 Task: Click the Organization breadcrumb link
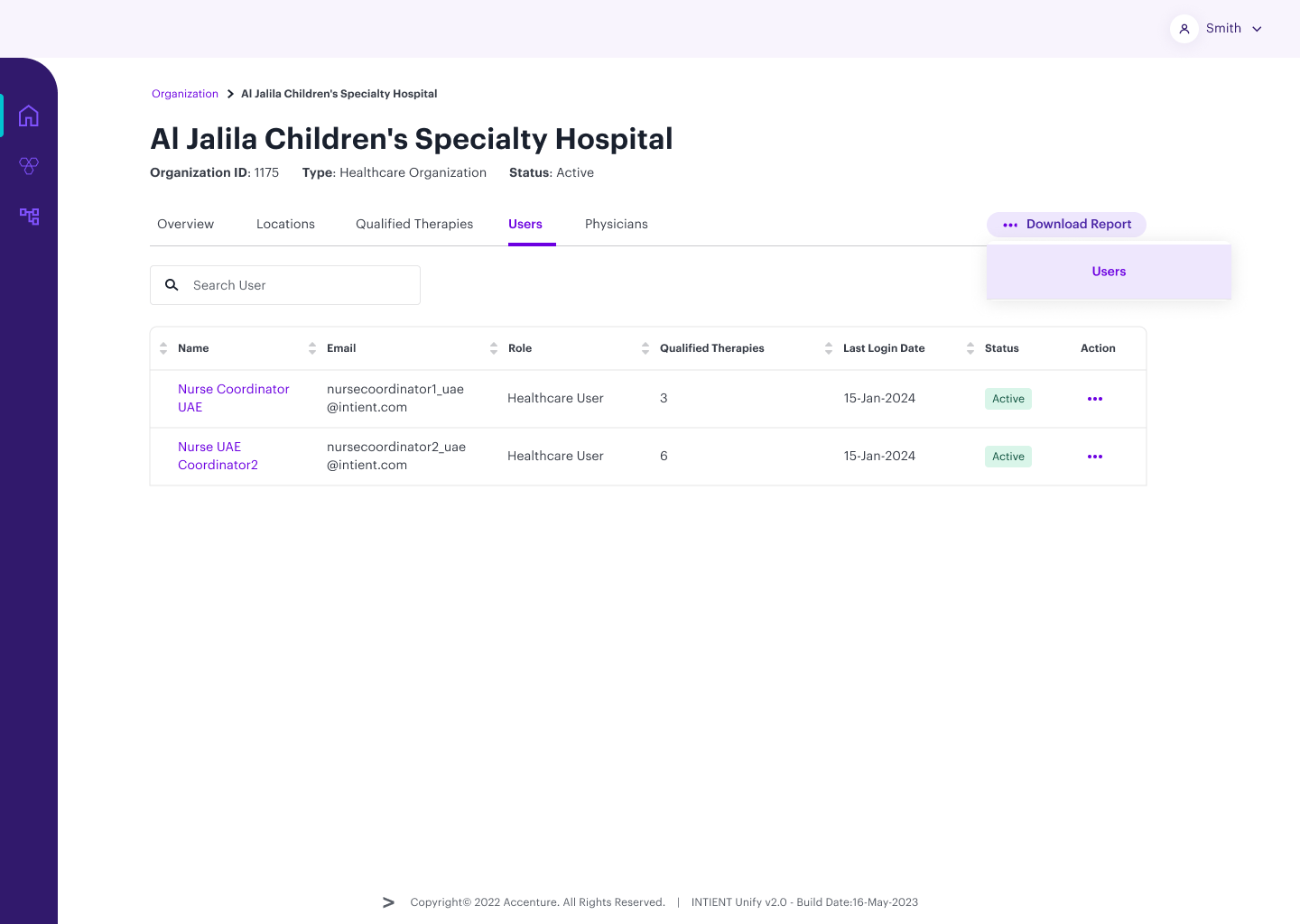185,94
